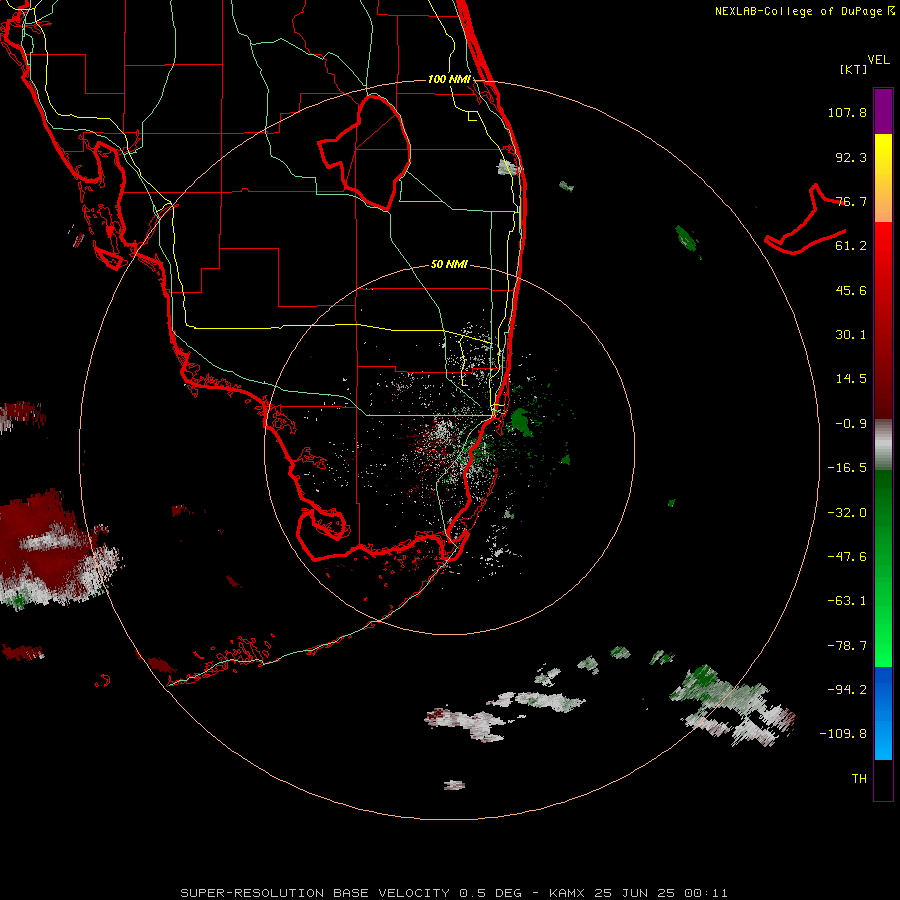
Task: Click the blue segment of the color bar
Action: (883, 713)
